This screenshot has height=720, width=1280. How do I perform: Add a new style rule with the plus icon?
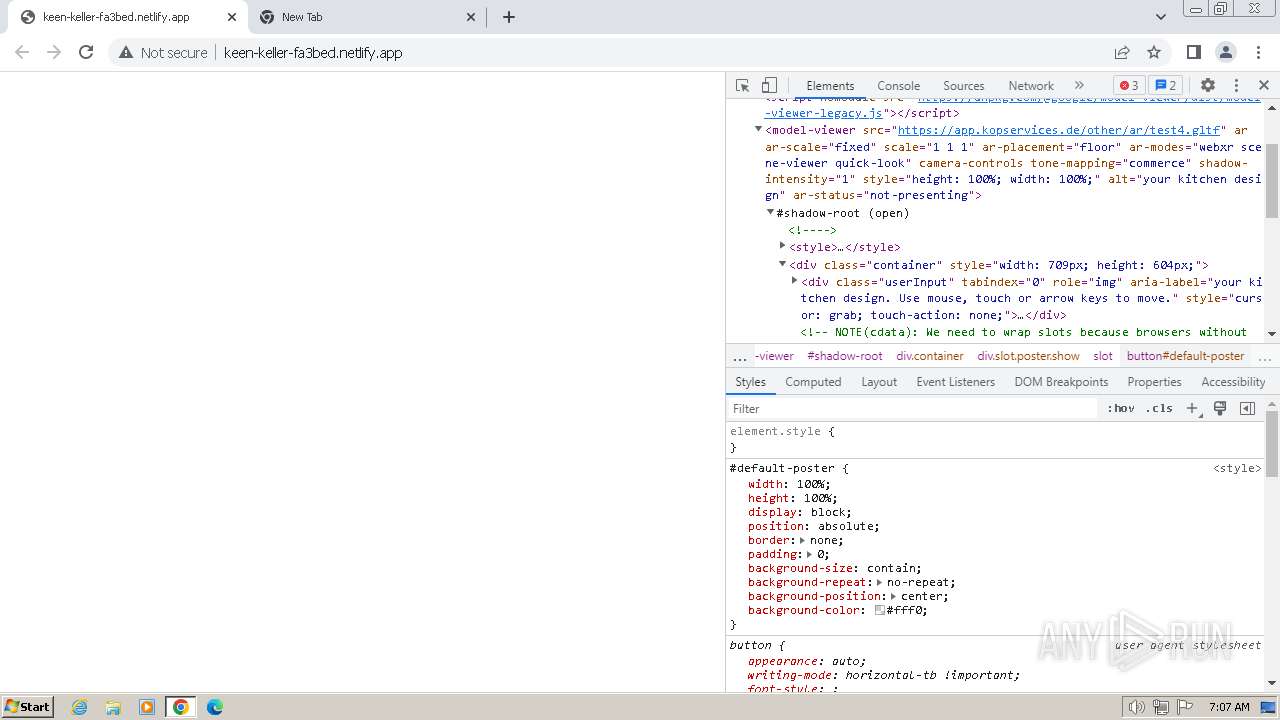tap(1192, 408)
